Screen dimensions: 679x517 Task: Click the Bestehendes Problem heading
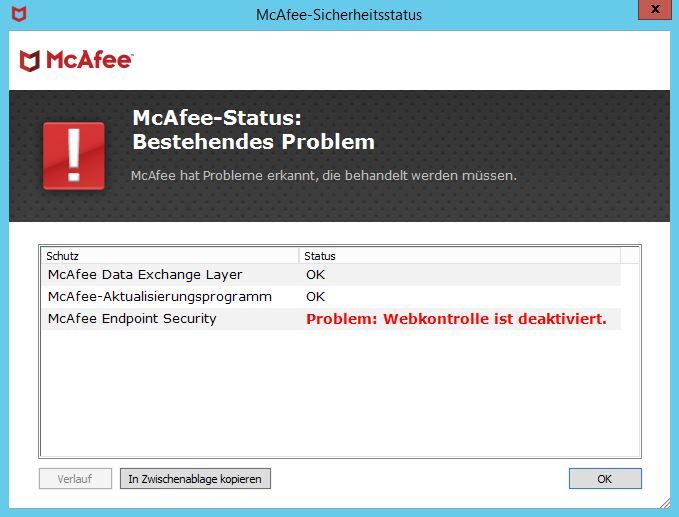(x=253, y=142)
